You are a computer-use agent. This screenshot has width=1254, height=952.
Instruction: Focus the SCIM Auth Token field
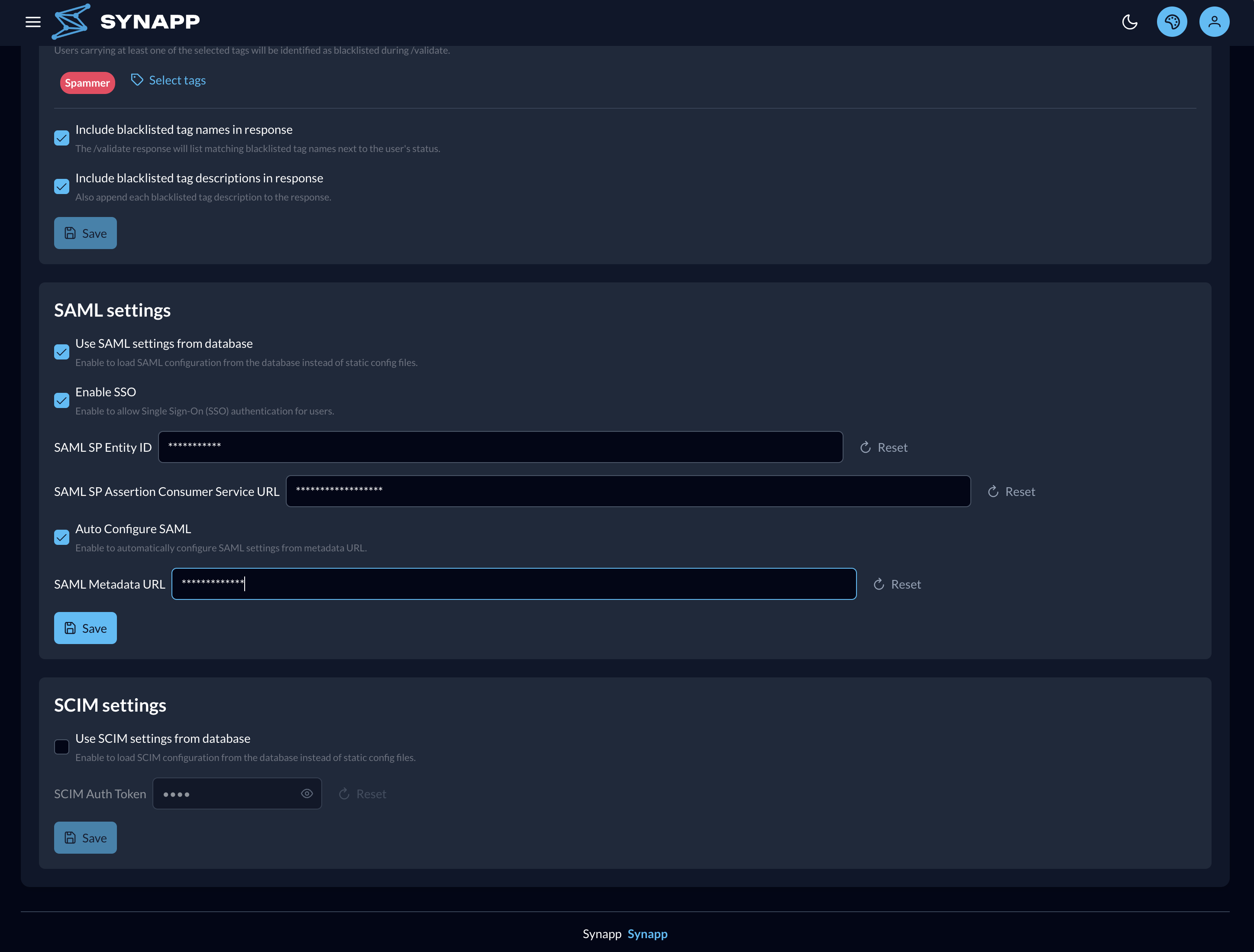[x=237, y=793]
